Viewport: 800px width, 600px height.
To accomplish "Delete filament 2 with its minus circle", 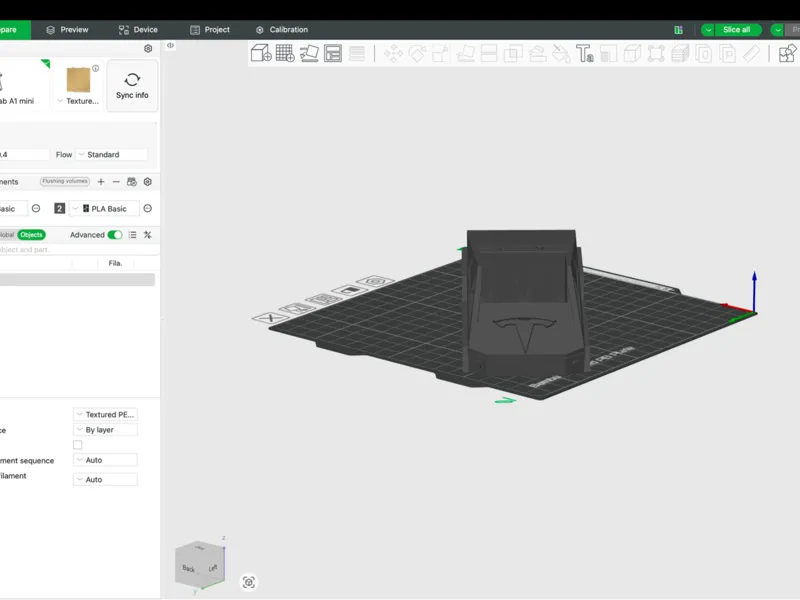I will pyautogui.click(x=147, y=208).
